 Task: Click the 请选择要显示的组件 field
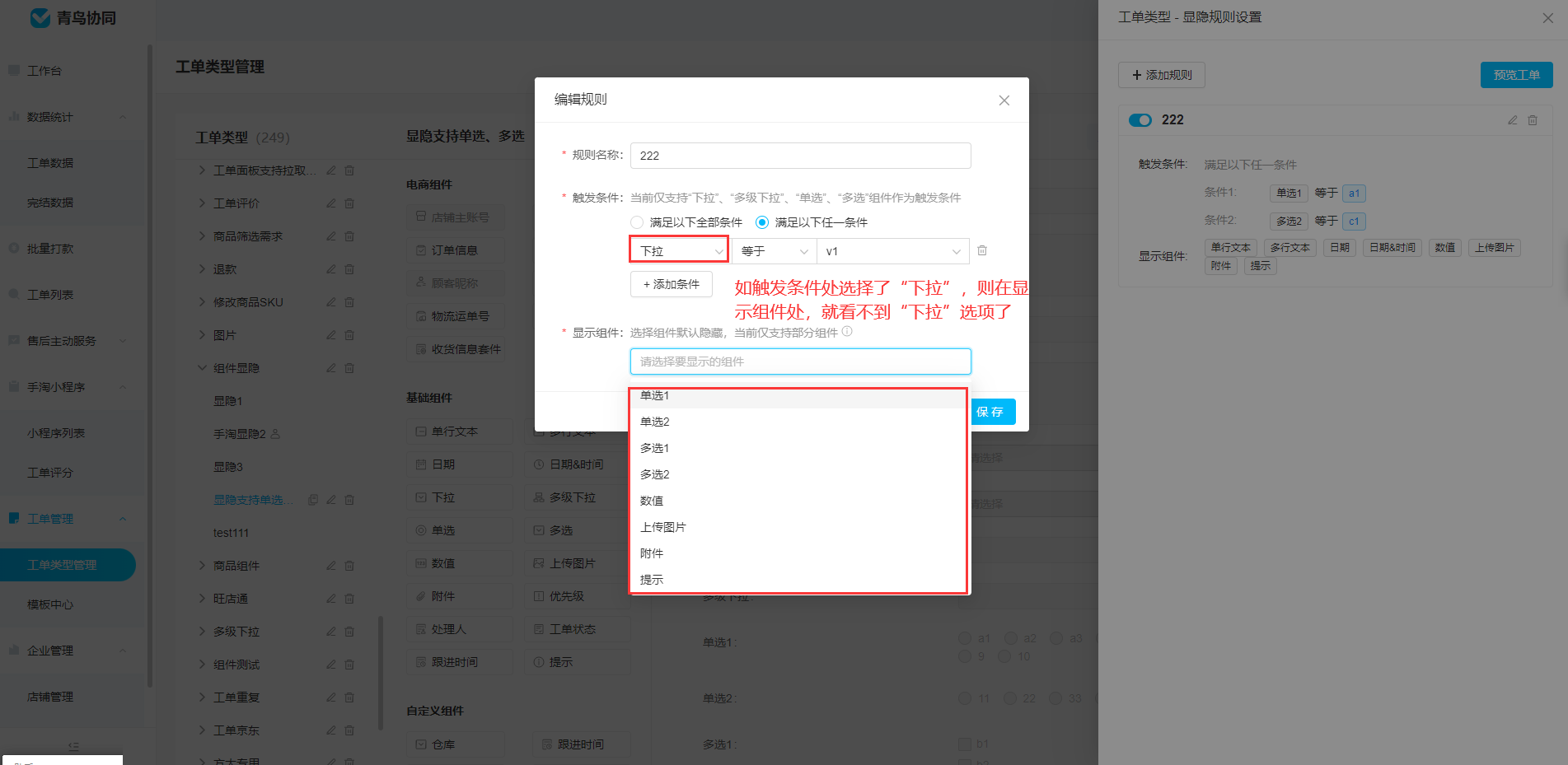(x=800, y=362)
